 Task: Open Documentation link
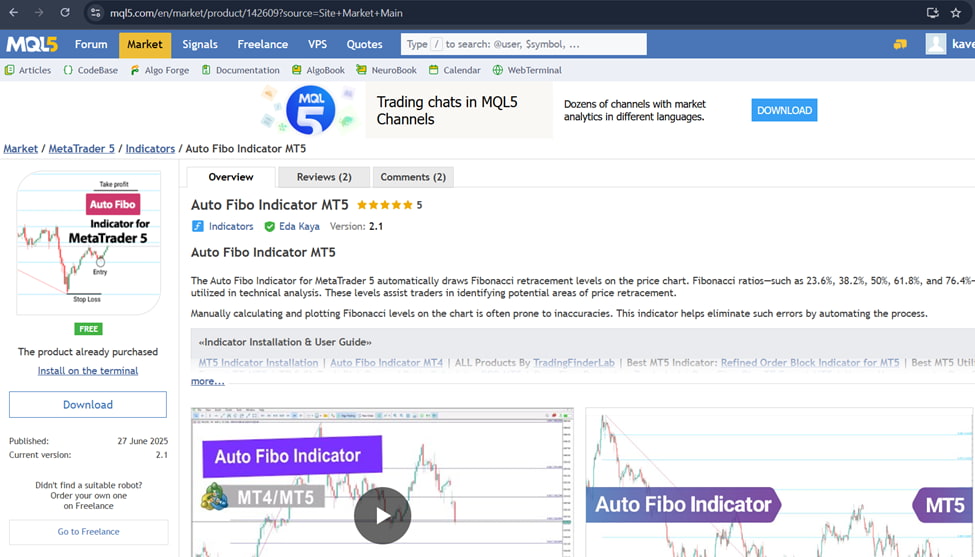click(241, 70)
